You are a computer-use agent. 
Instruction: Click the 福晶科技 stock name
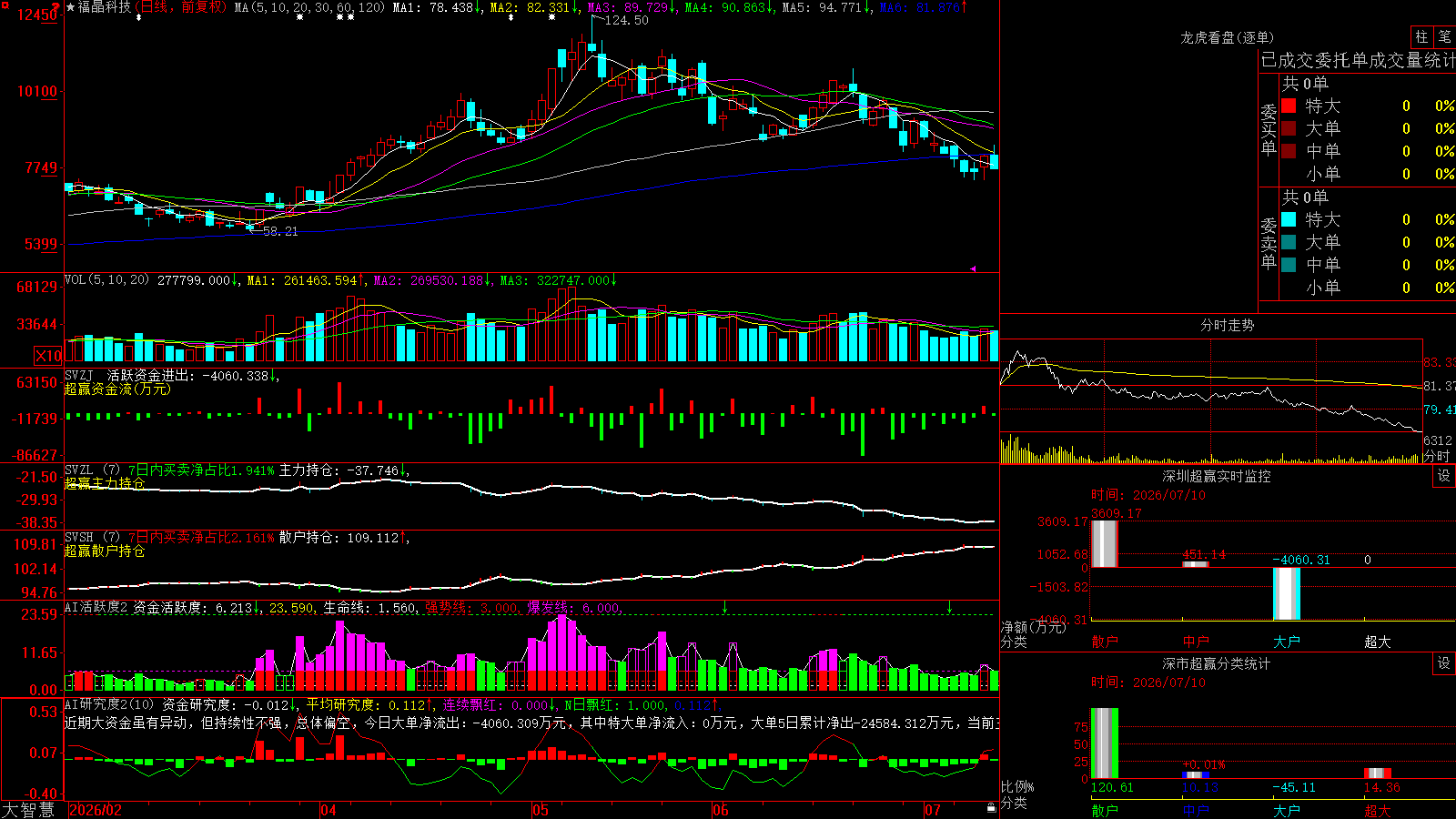(105, 7)
